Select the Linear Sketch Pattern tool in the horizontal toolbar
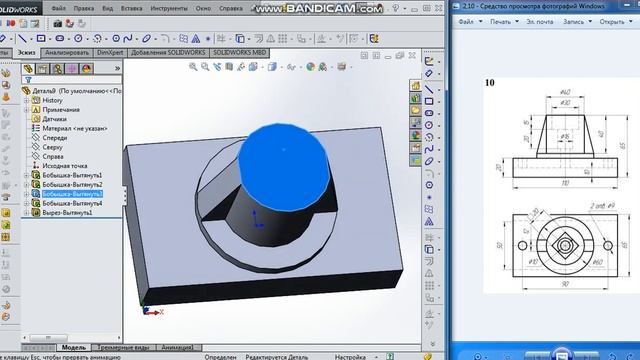Viewport: 640px width, 360px height. (x=282, y=39)
